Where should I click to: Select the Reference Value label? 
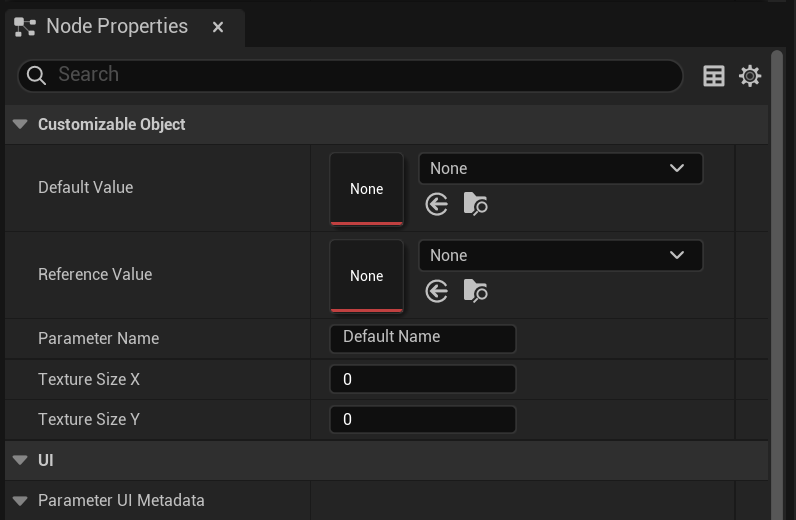click(x=95, y=274)
